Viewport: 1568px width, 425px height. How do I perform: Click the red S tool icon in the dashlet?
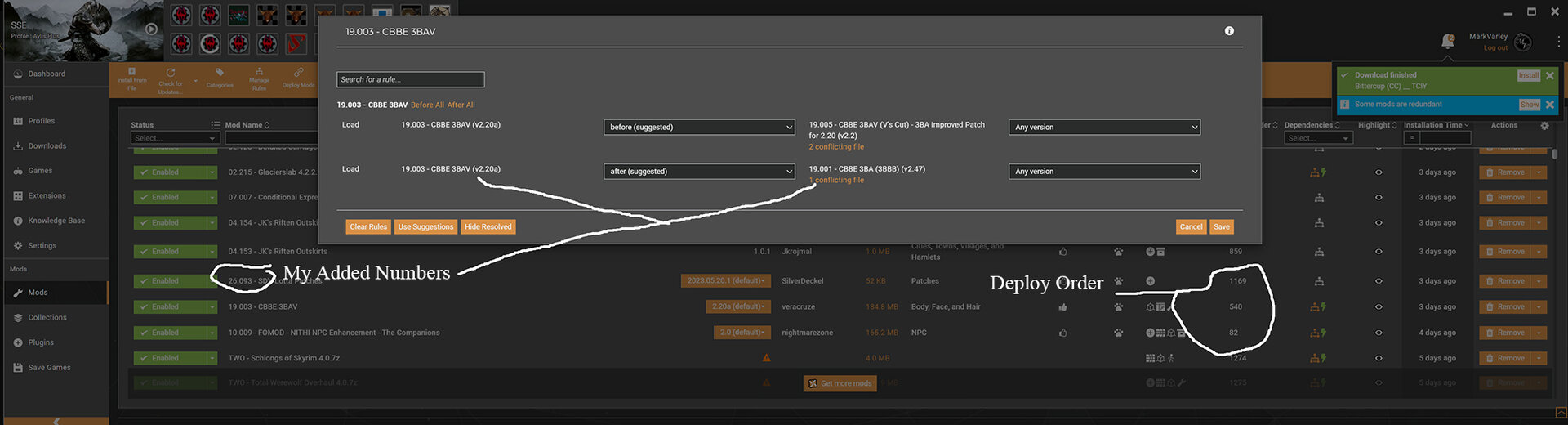pos(296,42)
